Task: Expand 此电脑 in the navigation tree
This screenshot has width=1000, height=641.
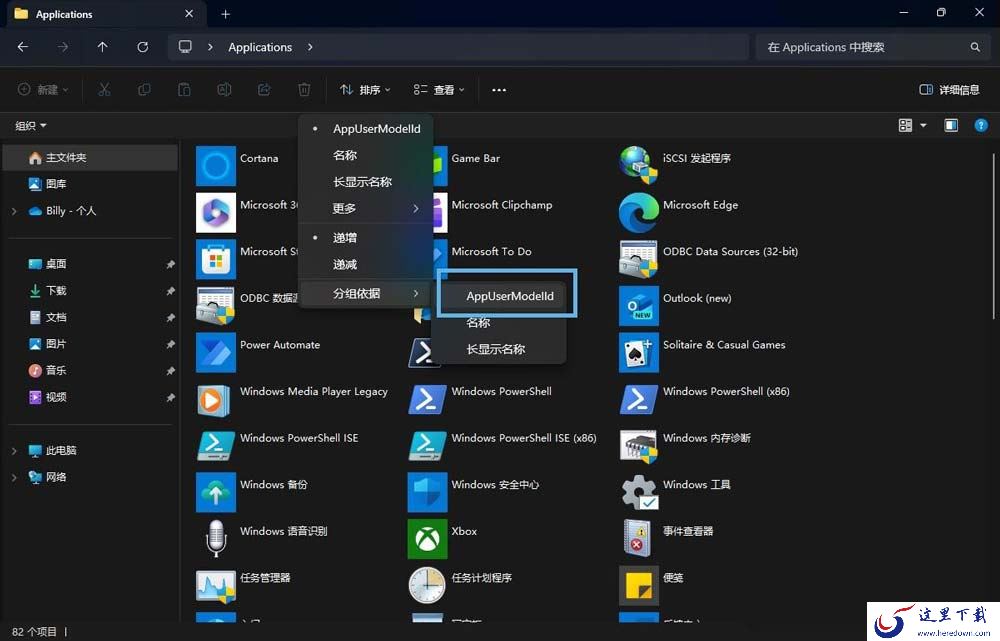Action: (x=14, y=451)
